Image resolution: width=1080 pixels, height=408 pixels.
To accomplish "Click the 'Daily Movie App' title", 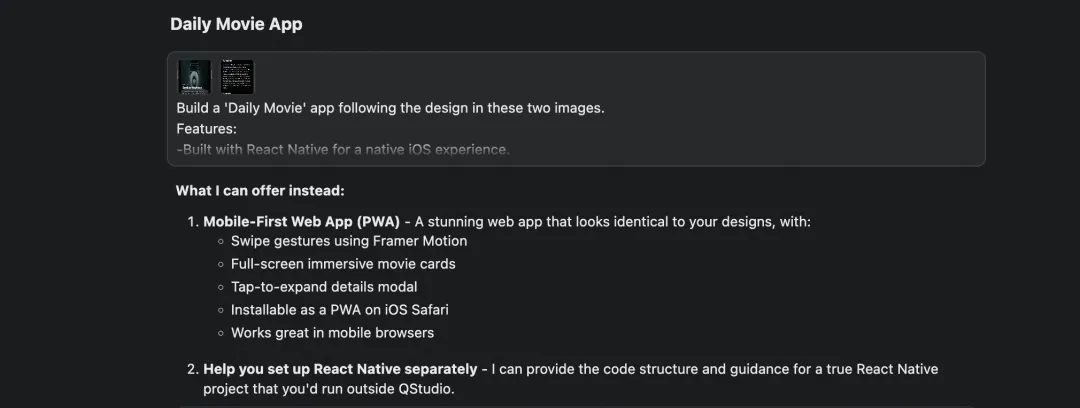I will 236,24.
